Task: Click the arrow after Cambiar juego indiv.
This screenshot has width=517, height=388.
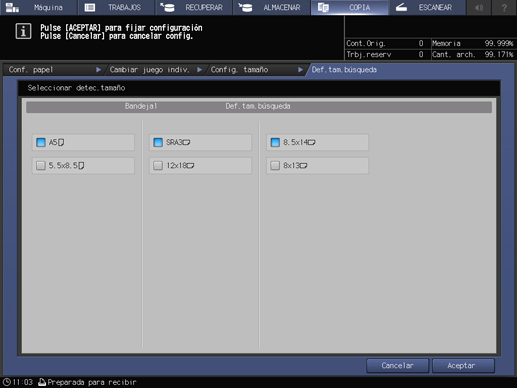Action: click(x=199, y=70)
